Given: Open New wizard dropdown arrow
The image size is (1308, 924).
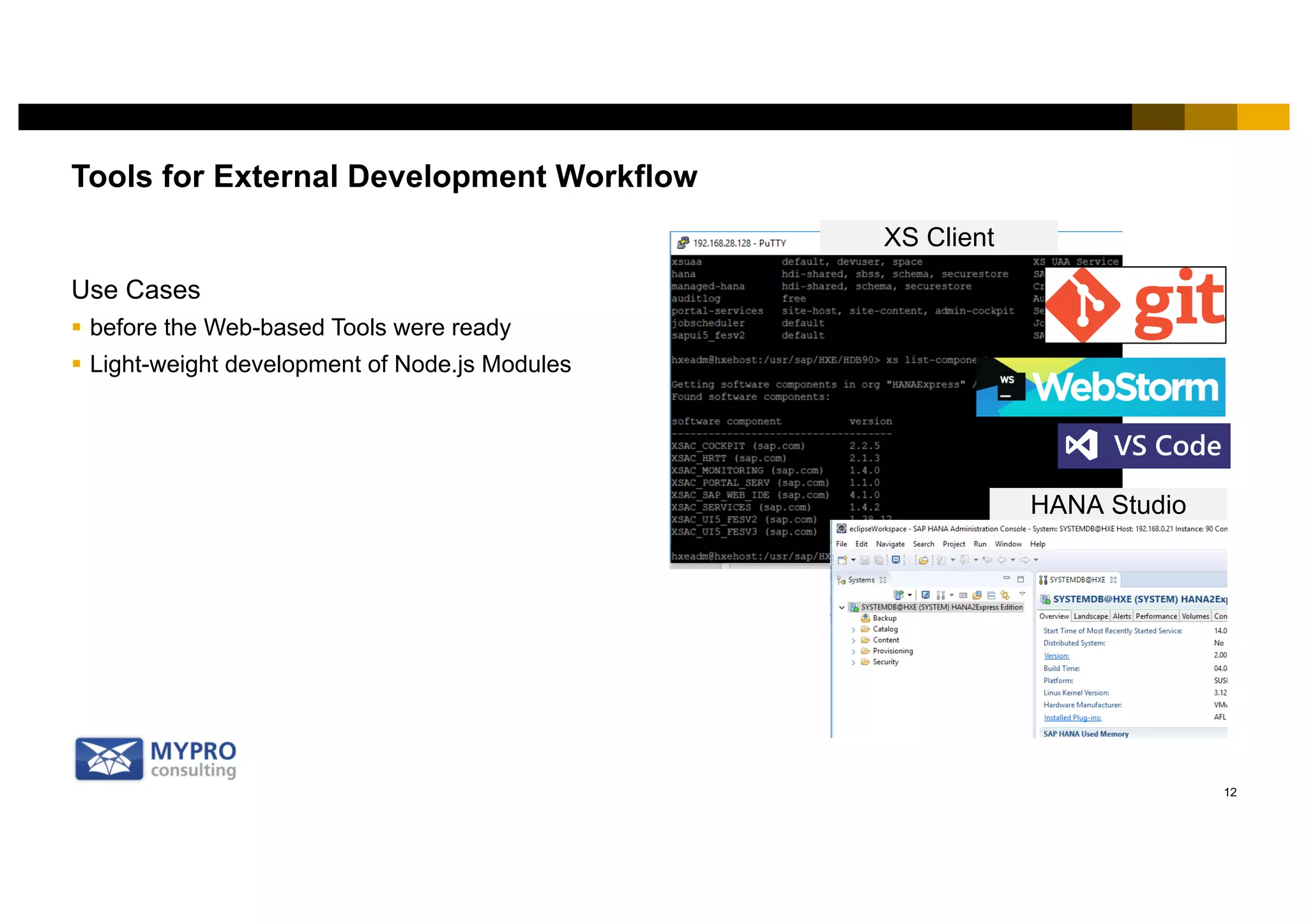Looking at the screenshot, I should tap(853, 560).
